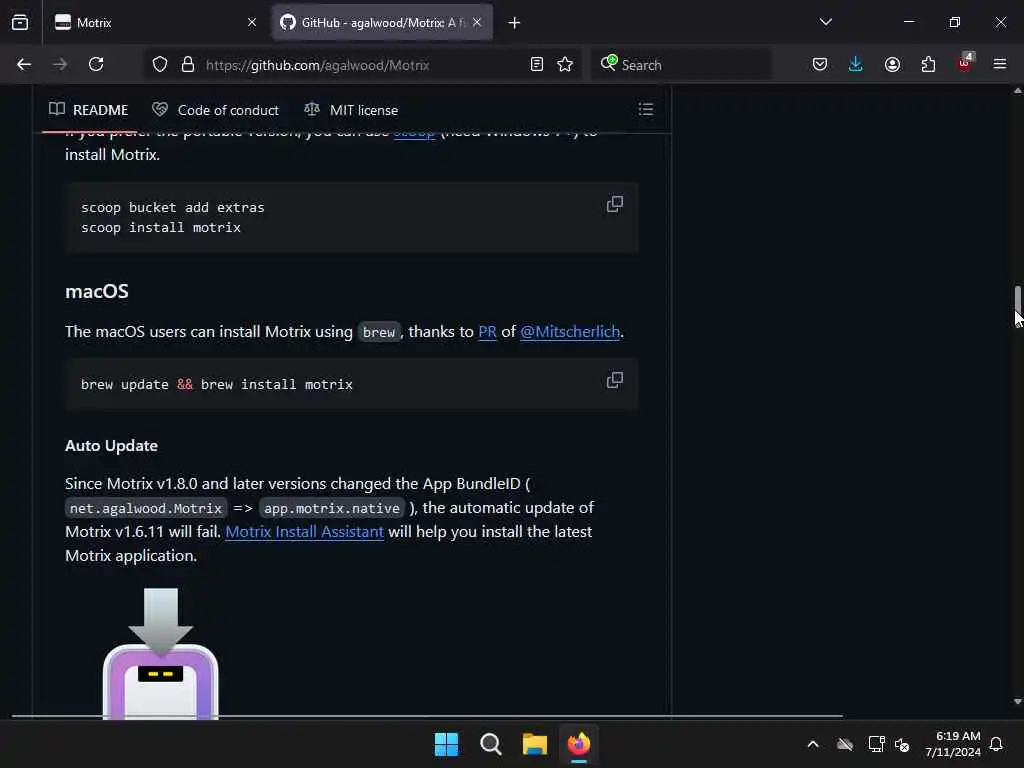1024x768 pixels.
Task: Copy the scoop install commands
Action: click(x=615, y=204)
